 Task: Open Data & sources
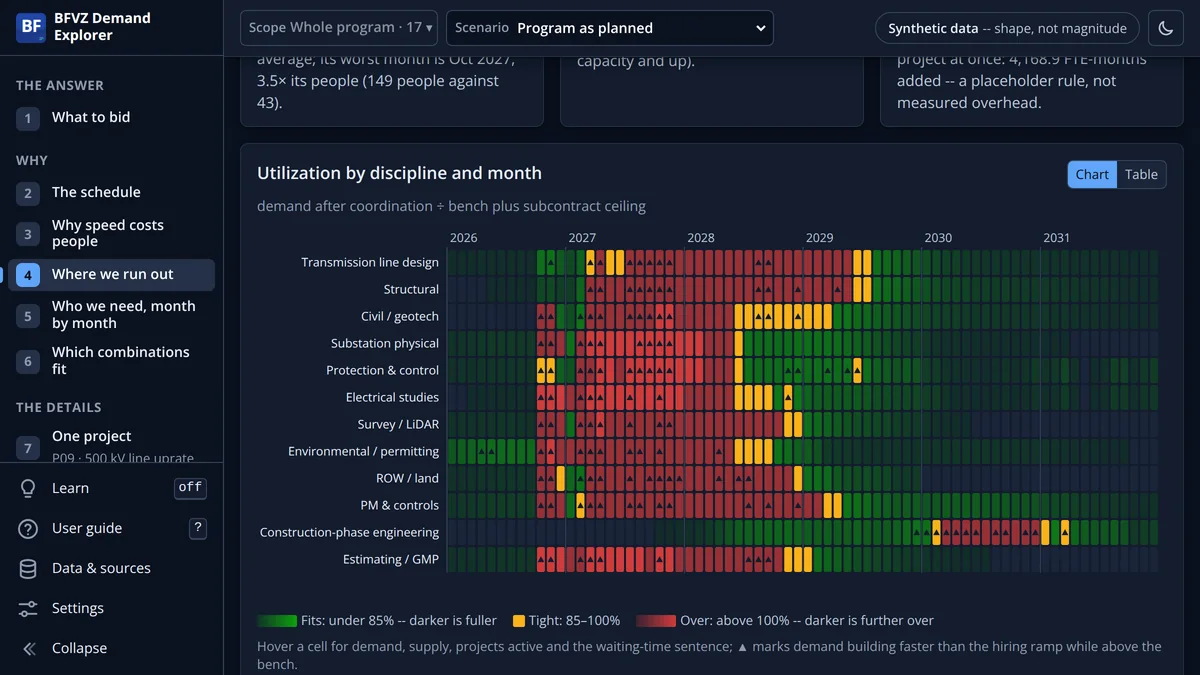[112, 568]
